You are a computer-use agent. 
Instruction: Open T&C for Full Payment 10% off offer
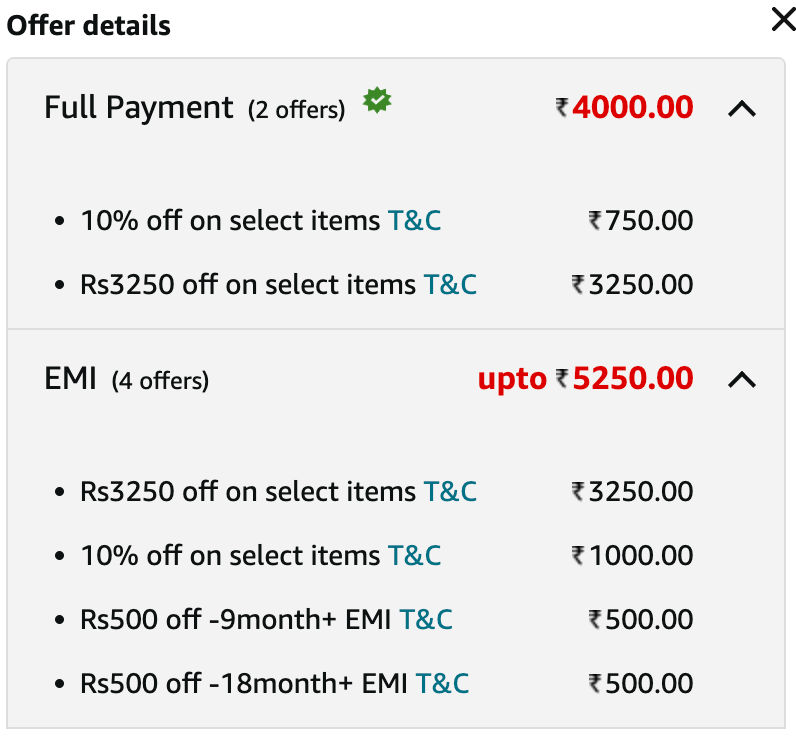coord(414,221)
